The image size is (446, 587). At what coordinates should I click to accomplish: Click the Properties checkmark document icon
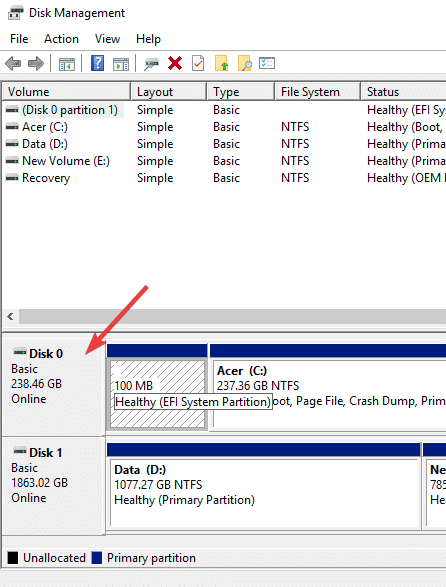[x=198, y=63]
